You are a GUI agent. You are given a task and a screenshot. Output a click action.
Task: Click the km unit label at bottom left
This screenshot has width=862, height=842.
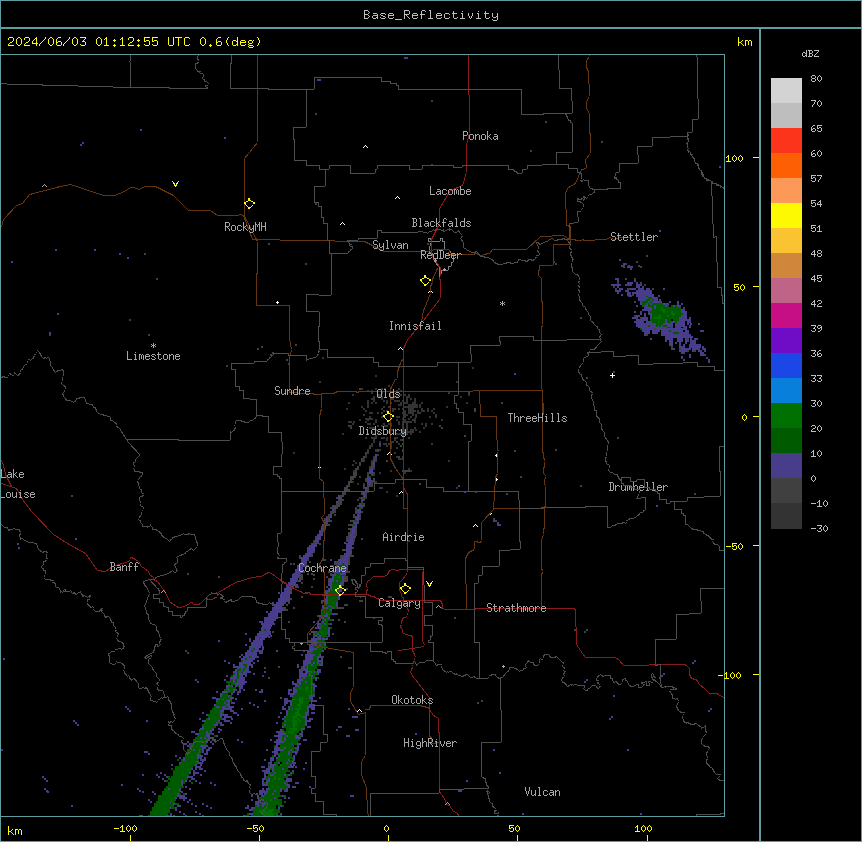[15, 830]
